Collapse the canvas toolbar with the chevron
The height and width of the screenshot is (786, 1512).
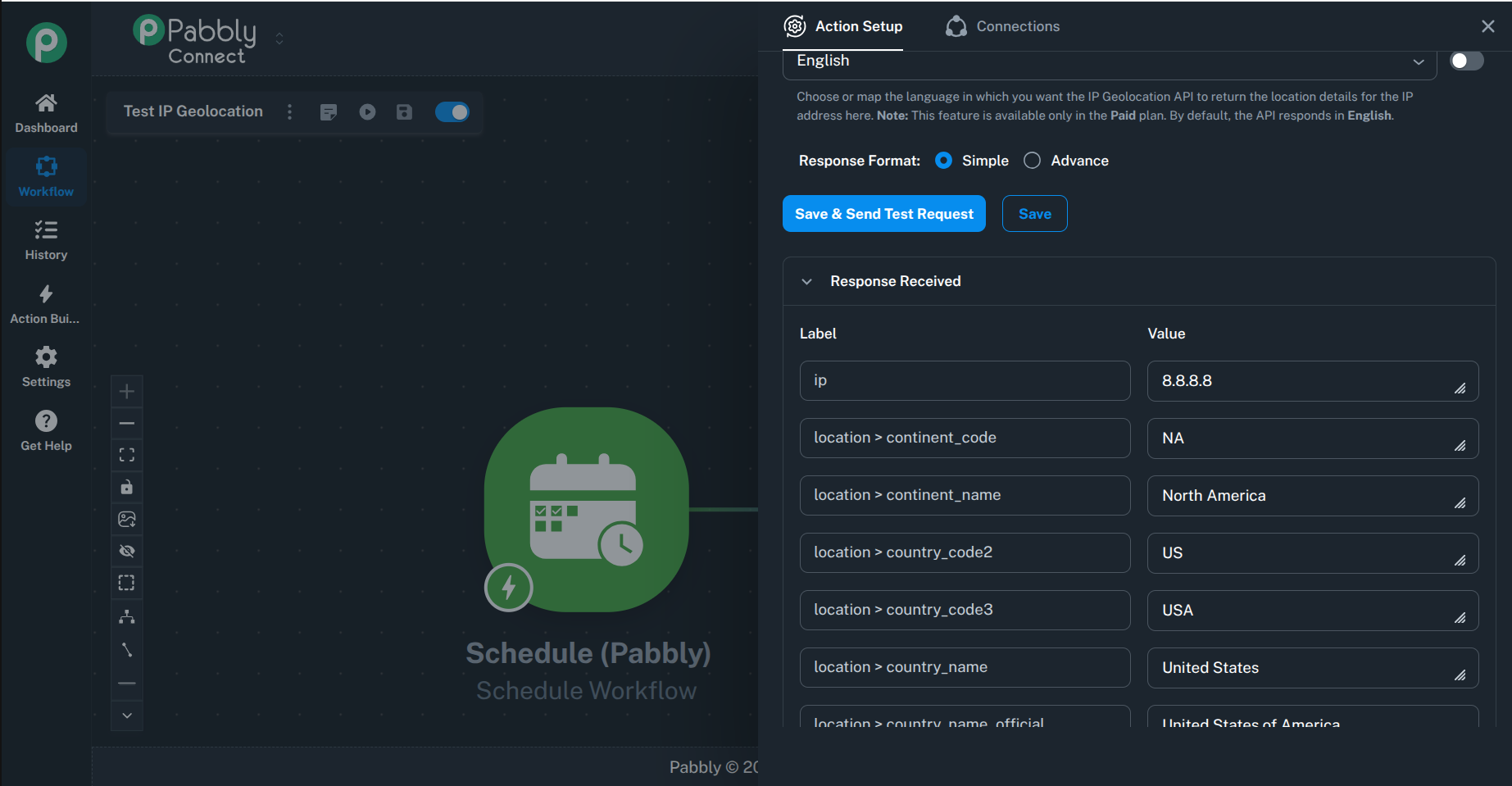tap(127, 716)
